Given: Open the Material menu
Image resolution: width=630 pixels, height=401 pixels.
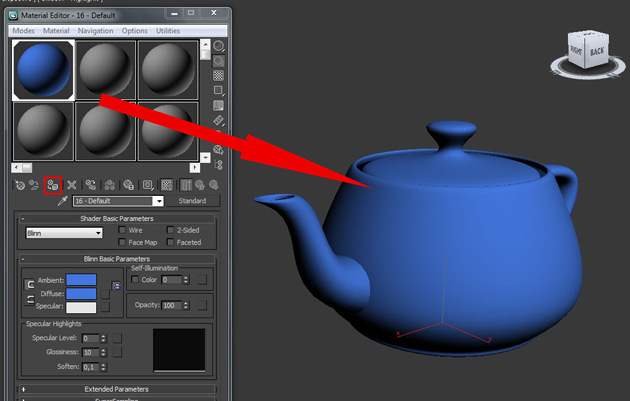Looking at the screenshot, I should [56, 31].
